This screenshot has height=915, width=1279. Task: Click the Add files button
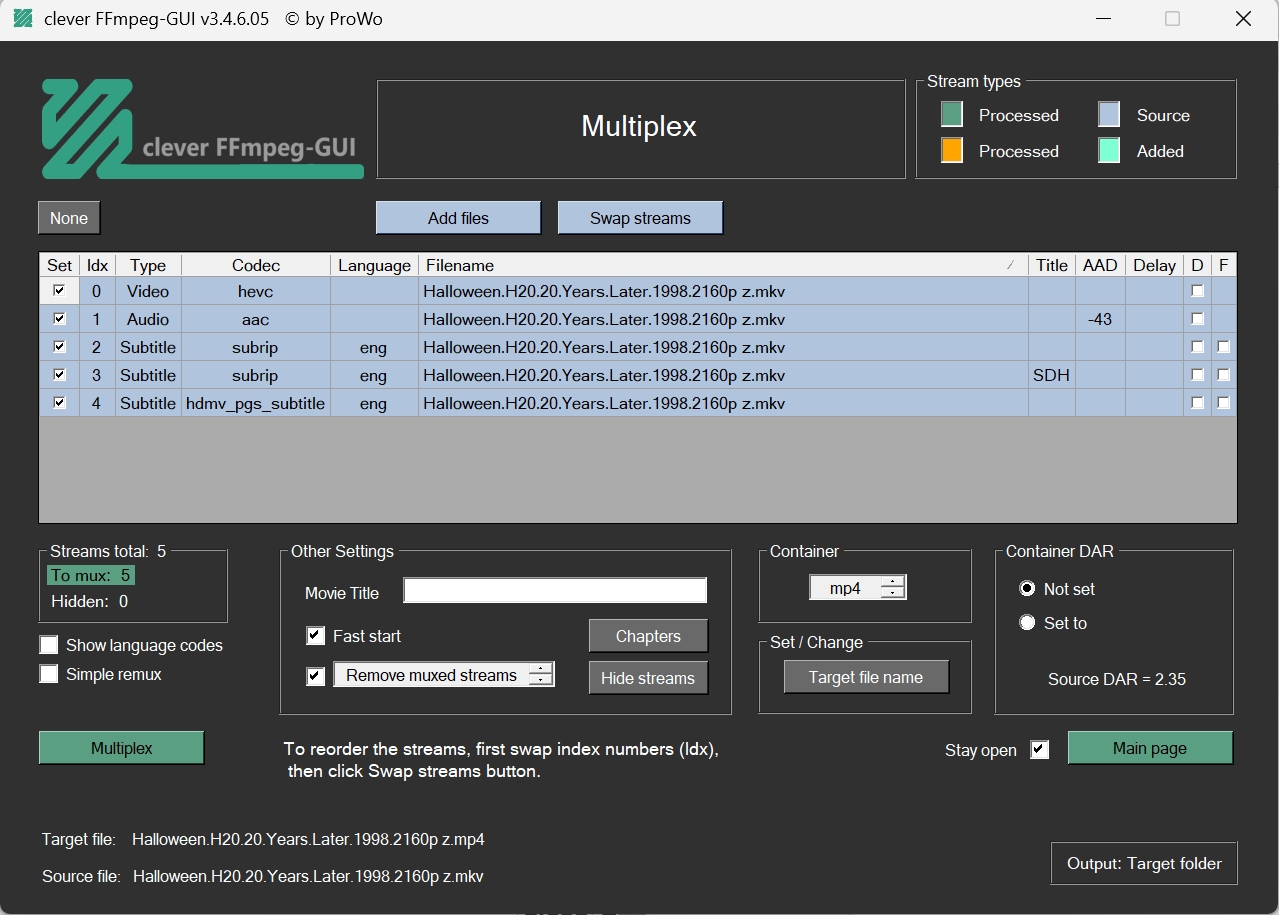click(458, 218)
